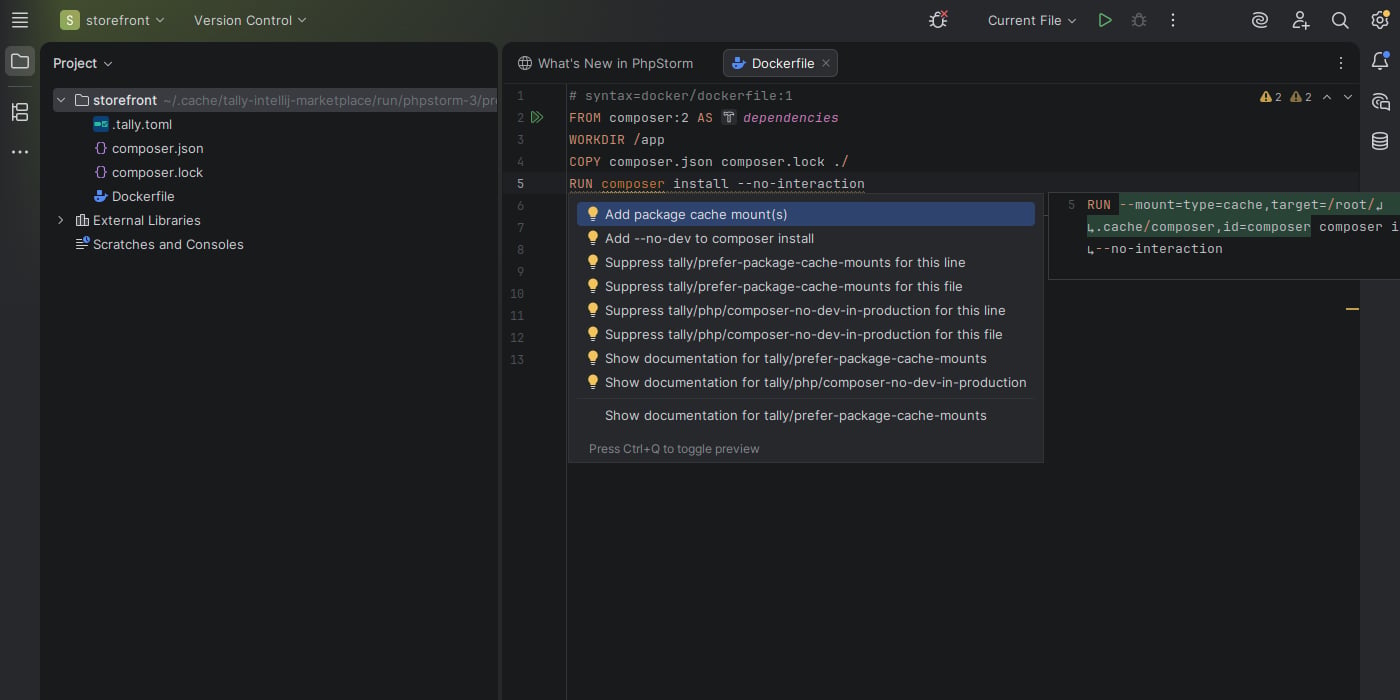Select Scratches and Consoles node
The width and height of the screenshot is (1400, 700).
(159, 244)
